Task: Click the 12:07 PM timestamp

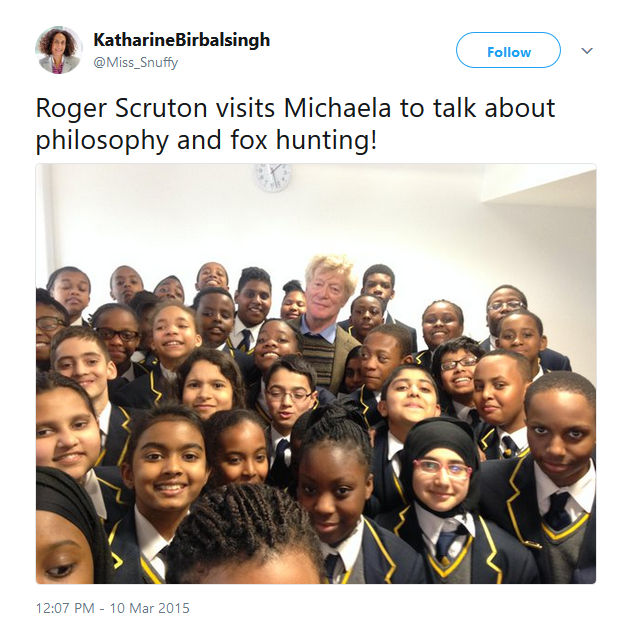Action: [x=65, y=608]
